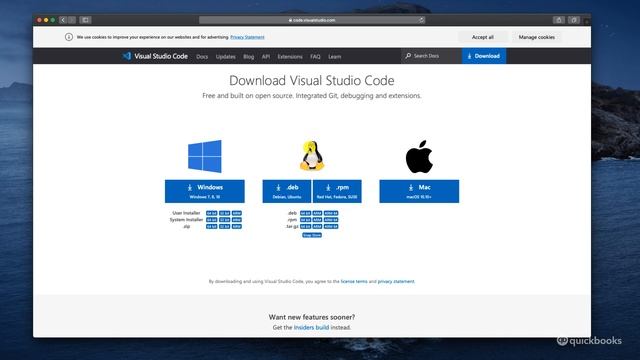The height and width of the screenshot is (360, 640).
Task: Open the cookie banner Privacy Statement link
Action: (247, 37)
